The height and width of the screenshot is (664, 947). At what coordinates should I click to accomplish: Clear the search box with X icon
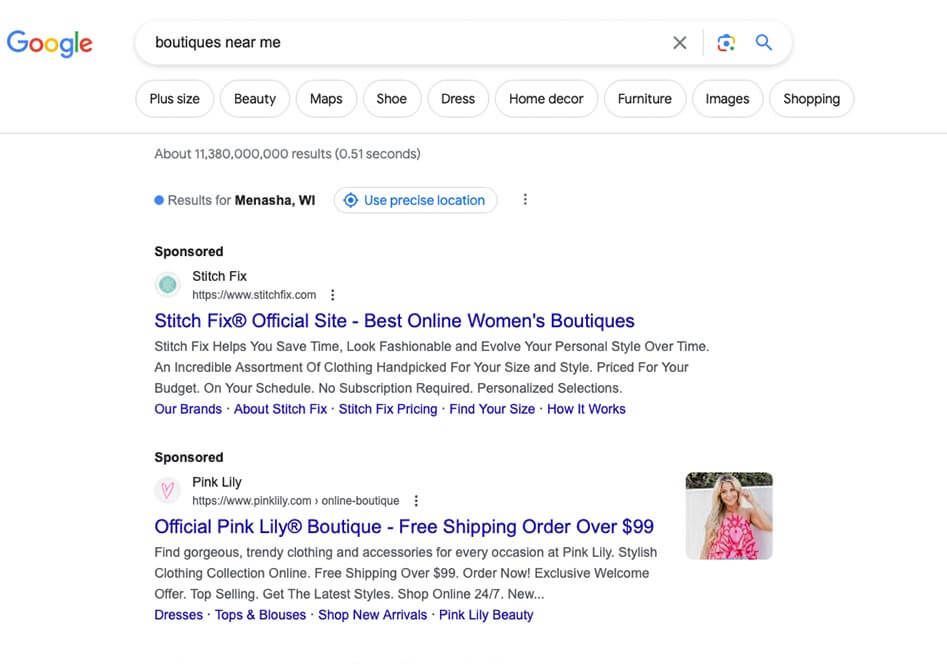680,43
